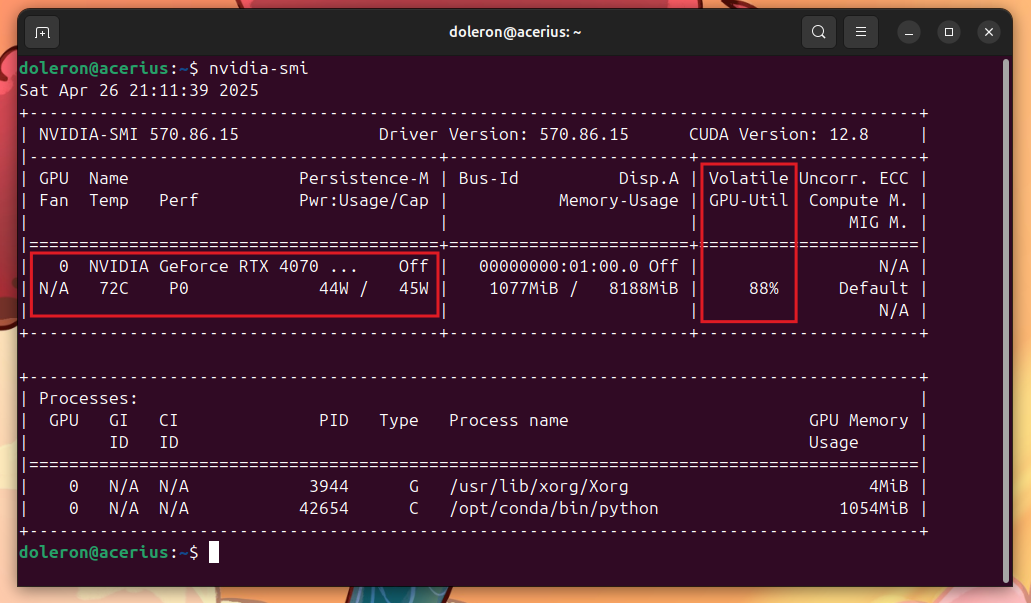Open the terminal search
The image size is (1031, 603).
click(818, 32)
